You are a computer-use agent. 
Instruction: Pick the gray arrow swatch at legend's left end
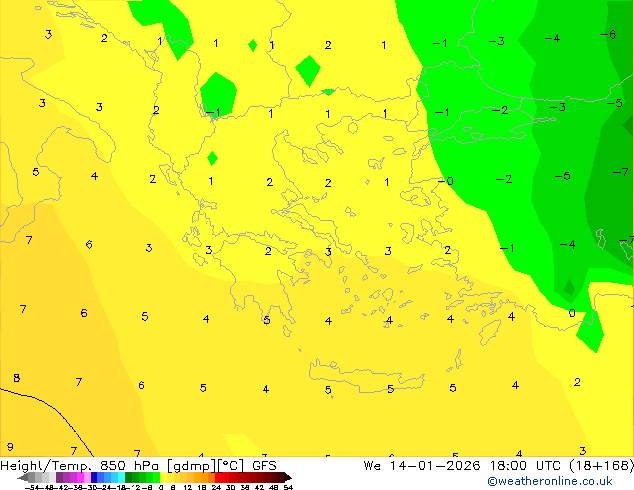(x=23, y=477)
